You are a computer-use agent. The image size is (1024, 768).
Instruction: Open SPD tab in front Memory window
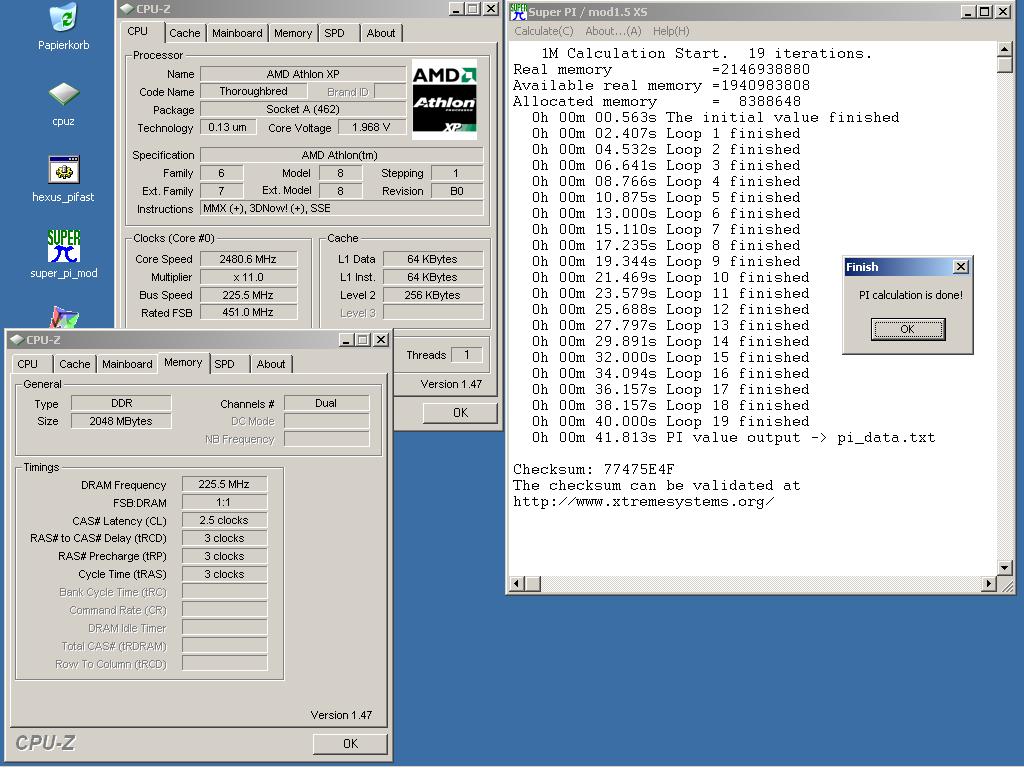click(225, 364)
